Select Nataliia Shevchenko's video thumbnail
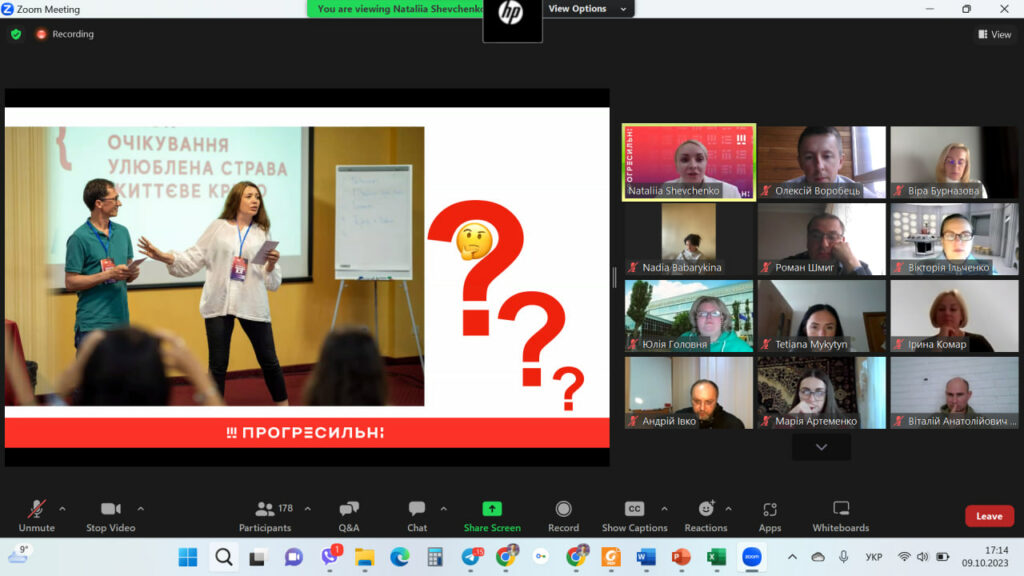This screenshot has height=576, width=1024. pos(689,162)
